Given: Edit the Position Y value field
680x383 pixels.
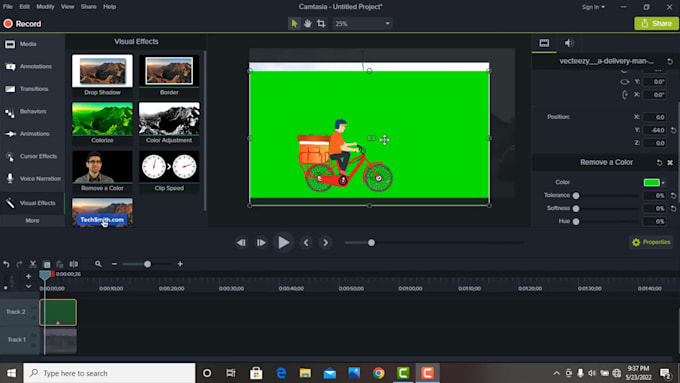Looking at the screenshot, I should pyautogui.click(x=655, y=130).
